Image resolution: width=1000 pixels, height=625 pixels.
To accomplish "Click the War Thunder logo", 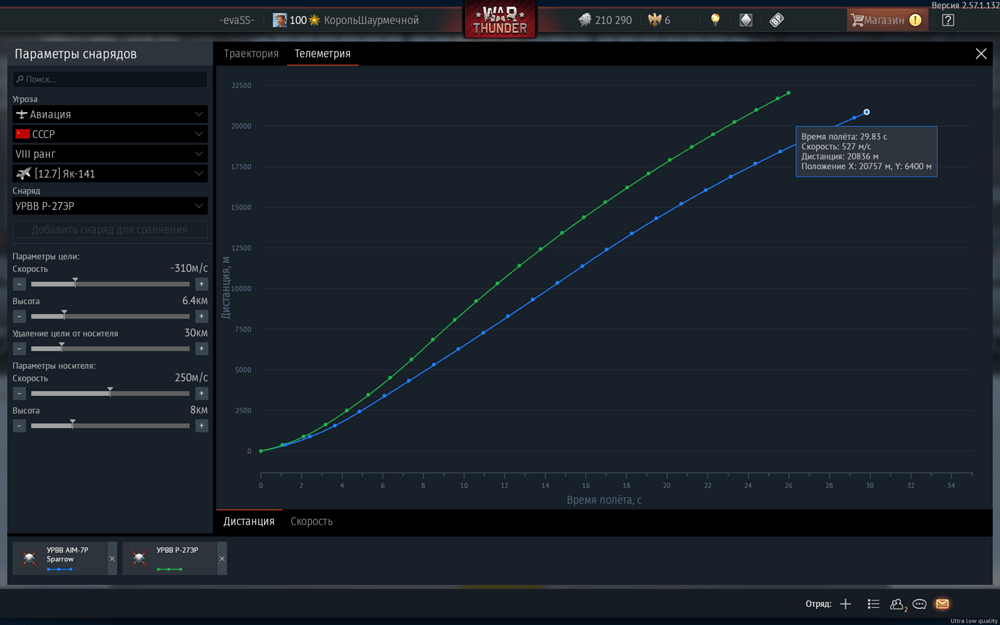I will tap(499, 19).
